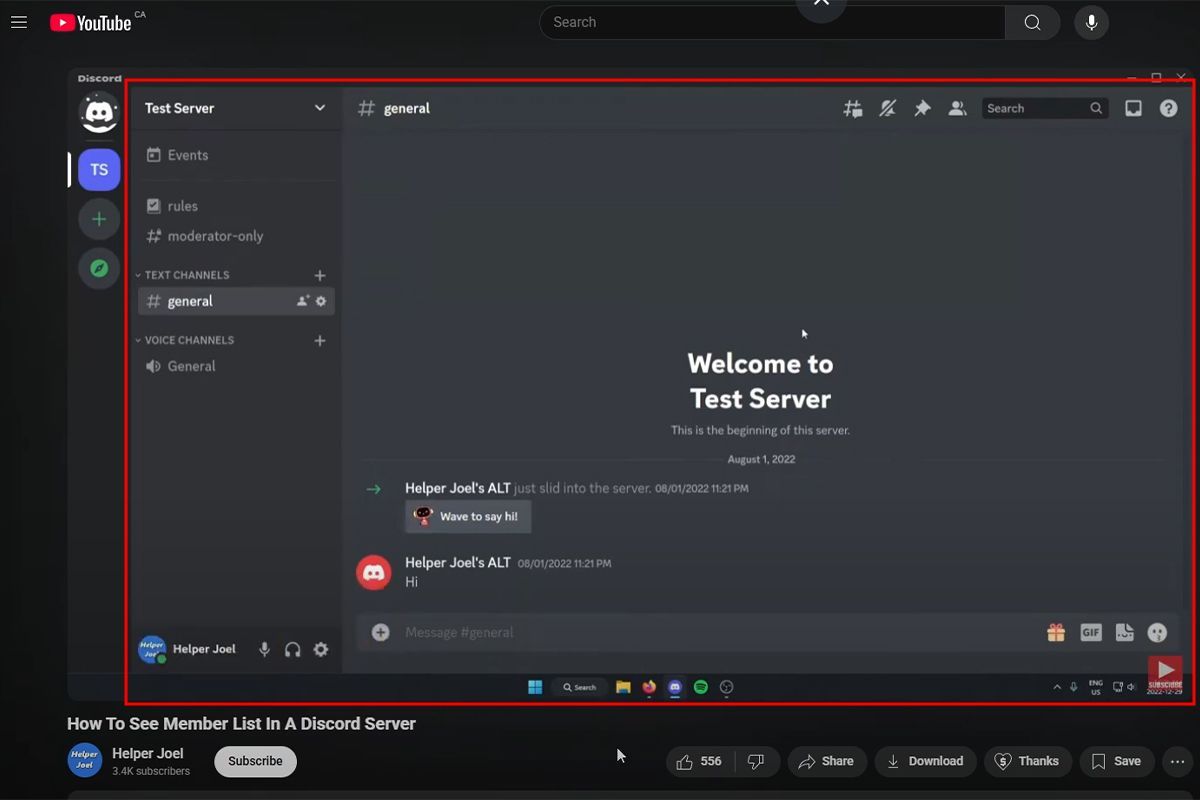Open the Discord inbox icon
Screen dimensions: 1200x800
coord(1133,108)
